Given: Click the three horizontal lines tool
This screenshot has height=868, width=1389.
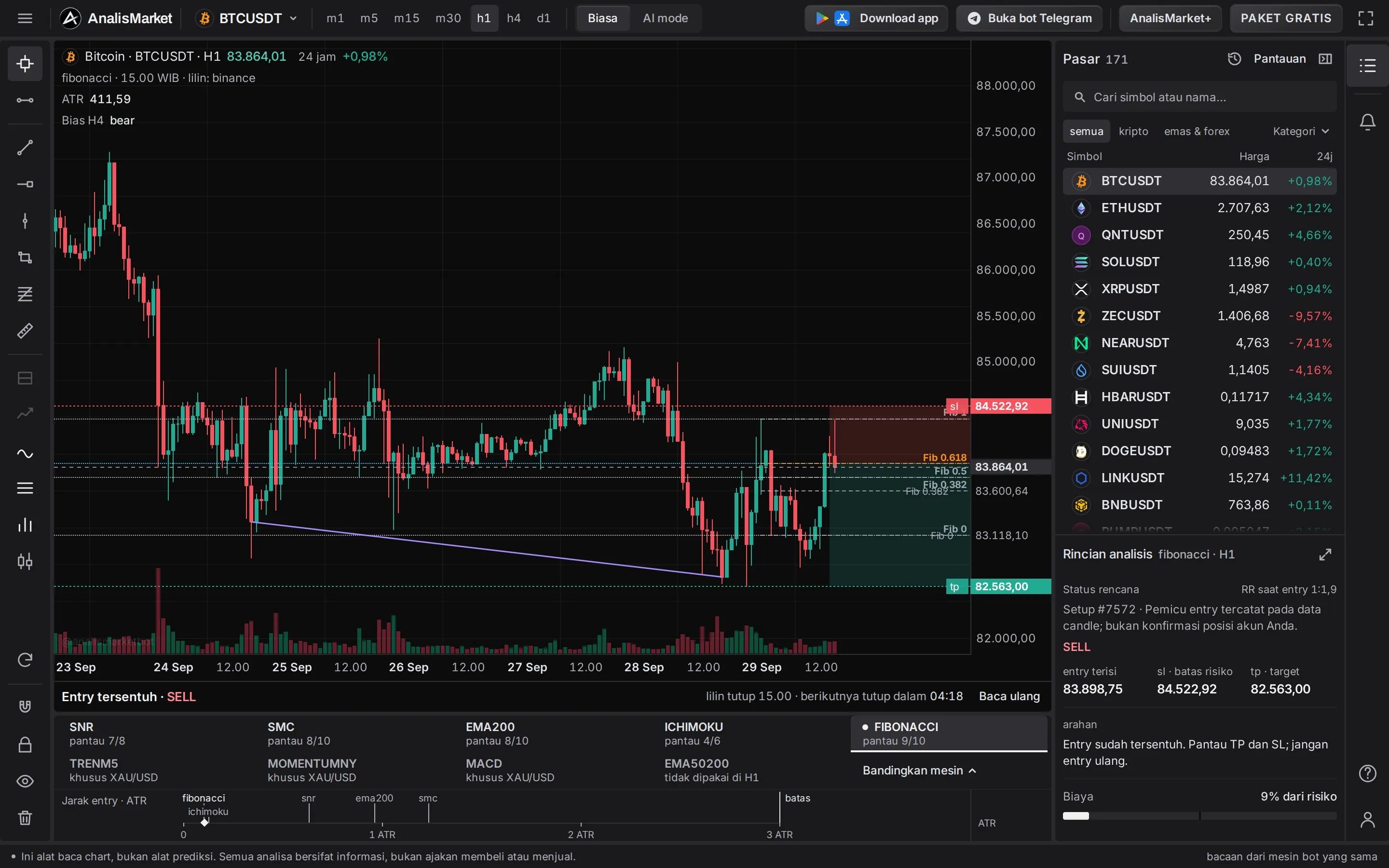Looking at the screenshot, I should [x=25, y=488].
